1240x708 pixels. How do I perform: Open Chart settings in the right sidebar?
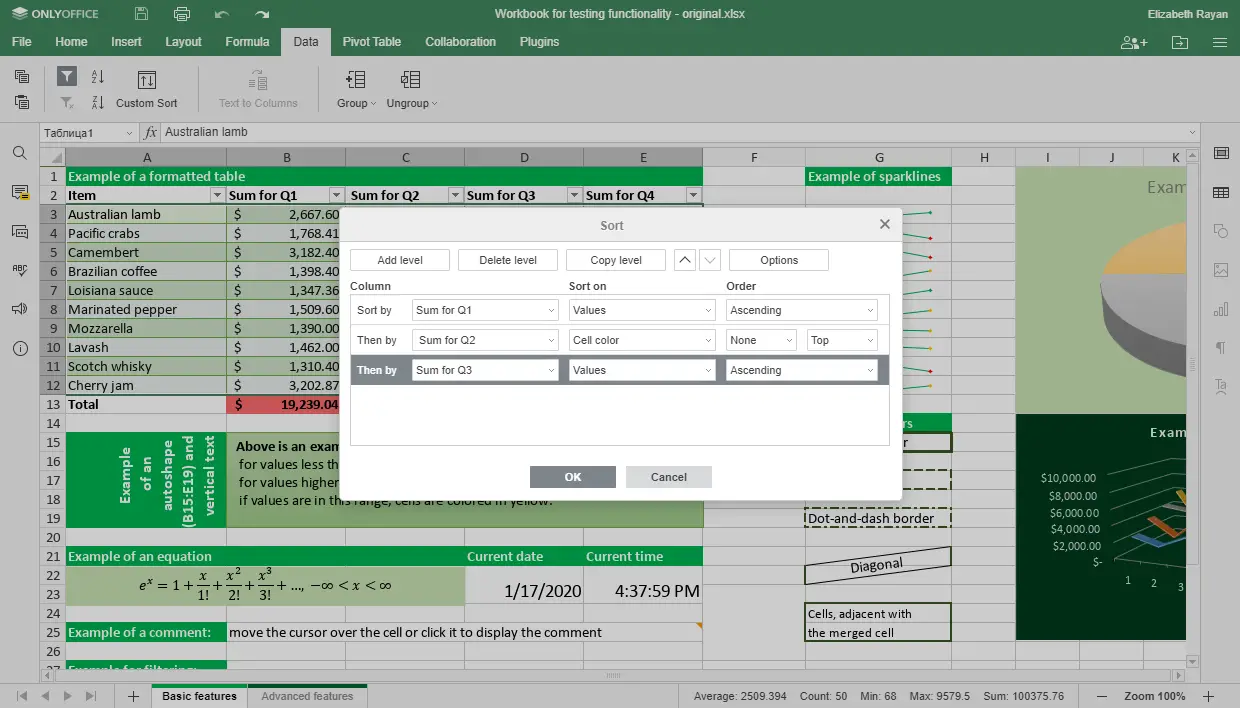[1221, 310]
